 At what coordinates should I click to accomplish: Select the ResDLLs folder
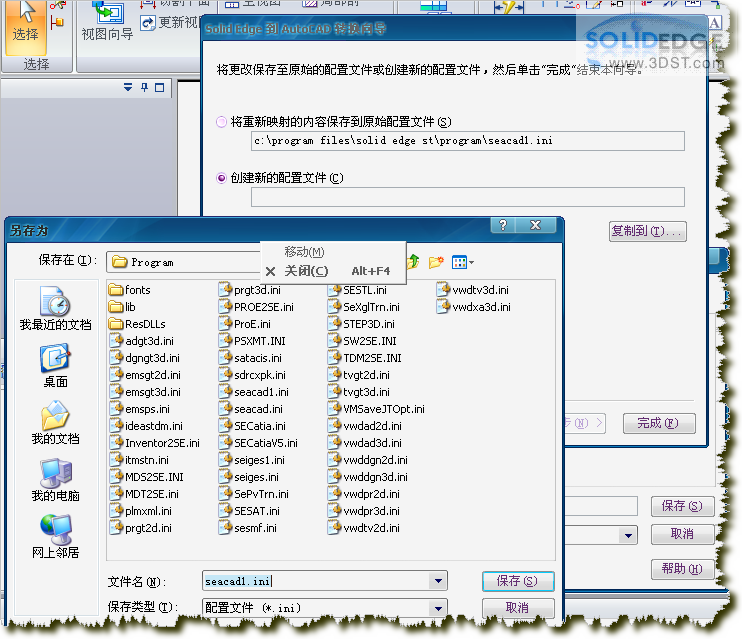click(x=137, y=324)
